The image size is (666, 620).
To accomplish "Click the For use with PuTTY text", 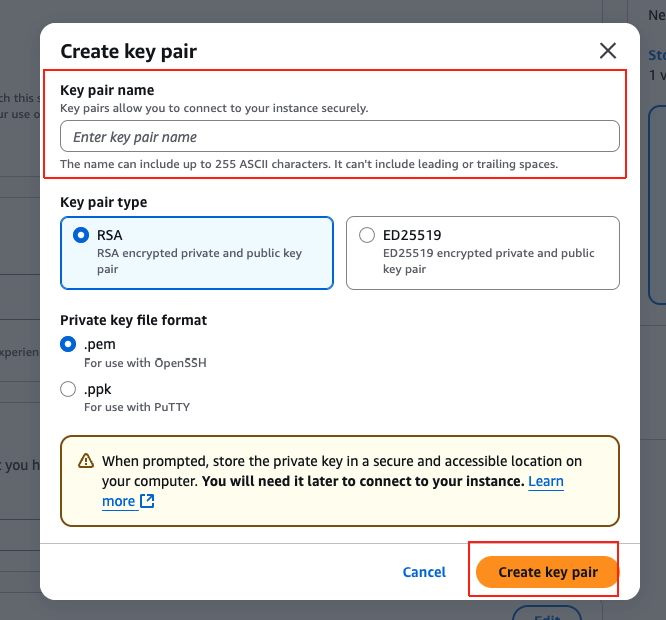I will pyautogui.click(x=136, y=407).
